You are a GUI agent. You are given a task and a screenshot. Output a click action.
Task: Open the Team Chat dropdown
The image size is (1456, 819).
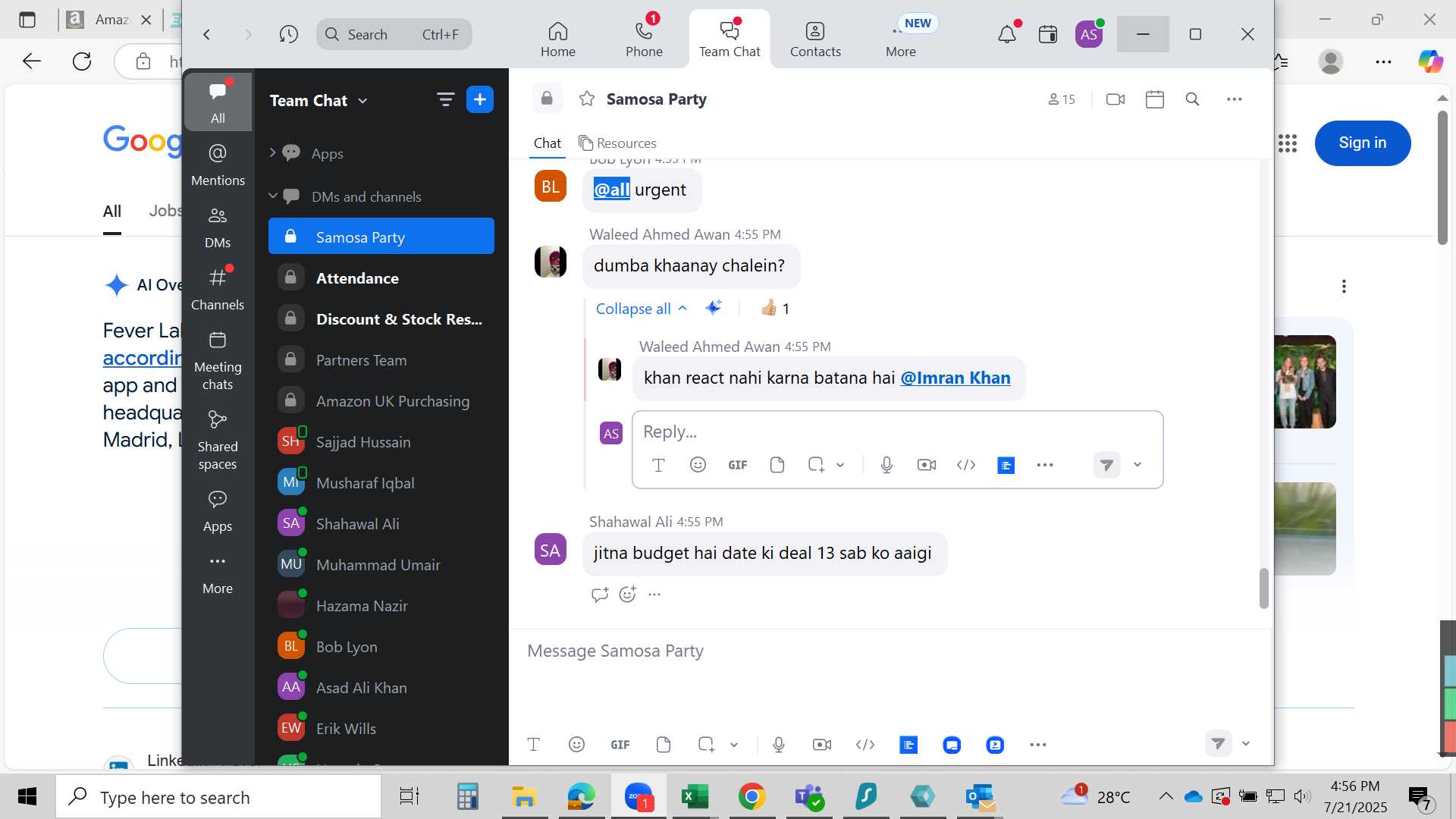(x=318, y=100)
